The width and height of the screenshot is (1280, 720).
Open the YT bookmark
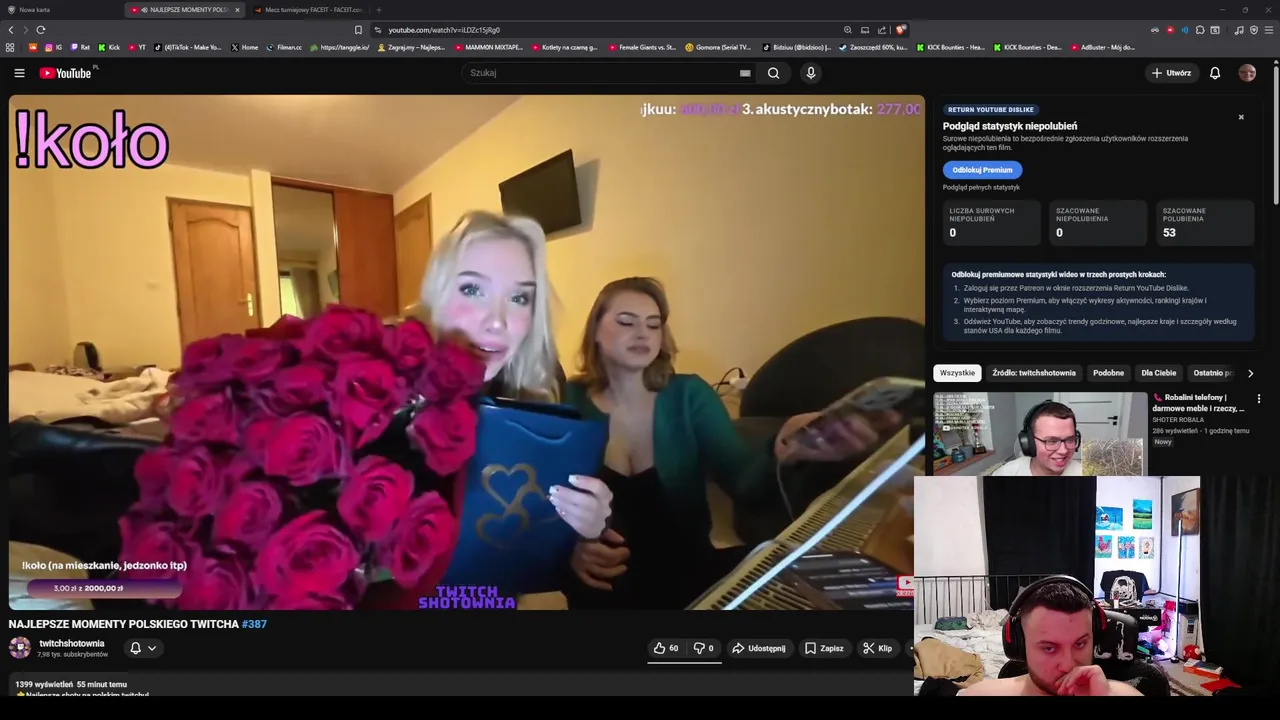137,47
